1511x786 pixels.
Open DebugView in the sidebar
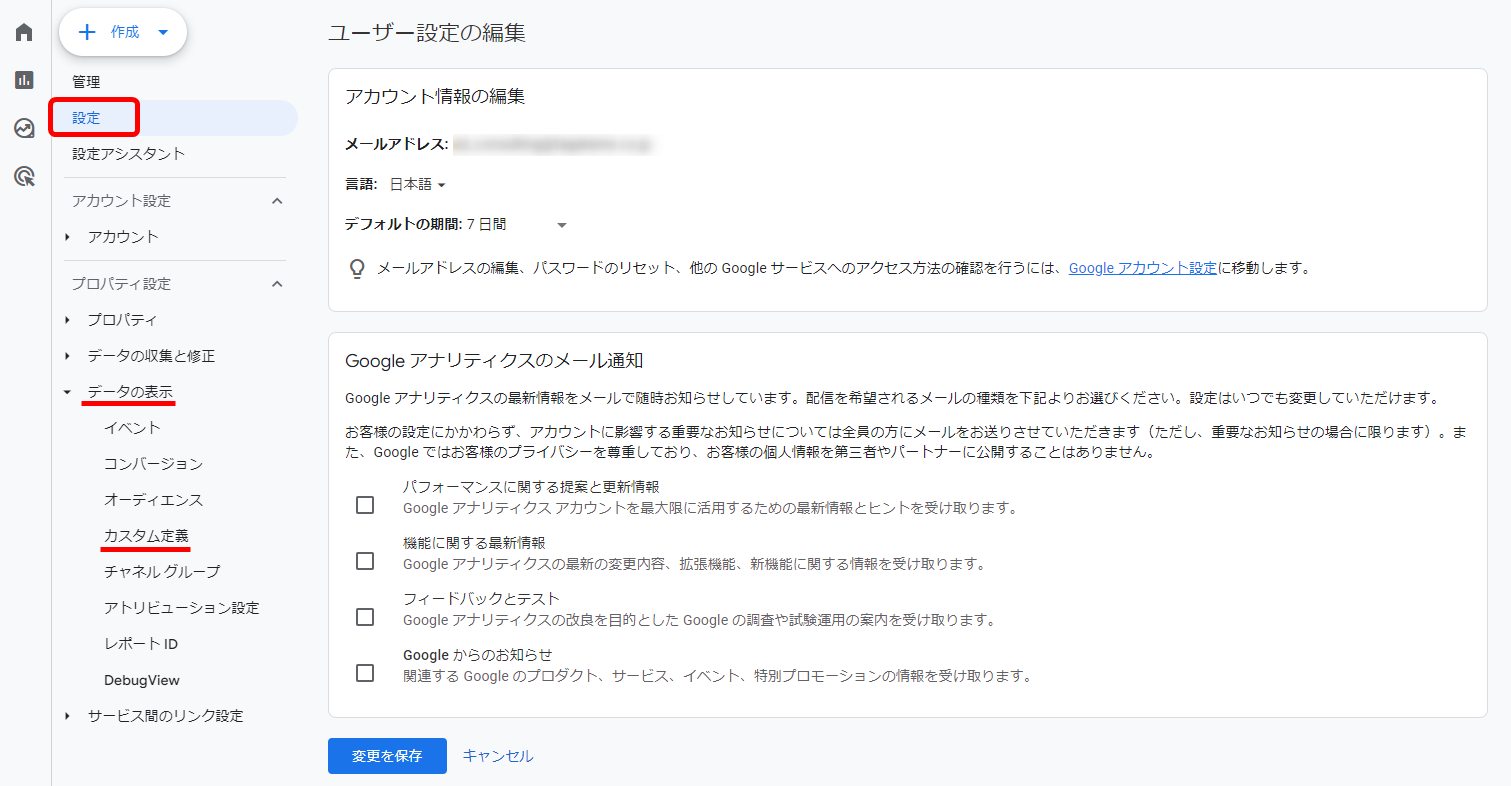click(x=142, y=680)
